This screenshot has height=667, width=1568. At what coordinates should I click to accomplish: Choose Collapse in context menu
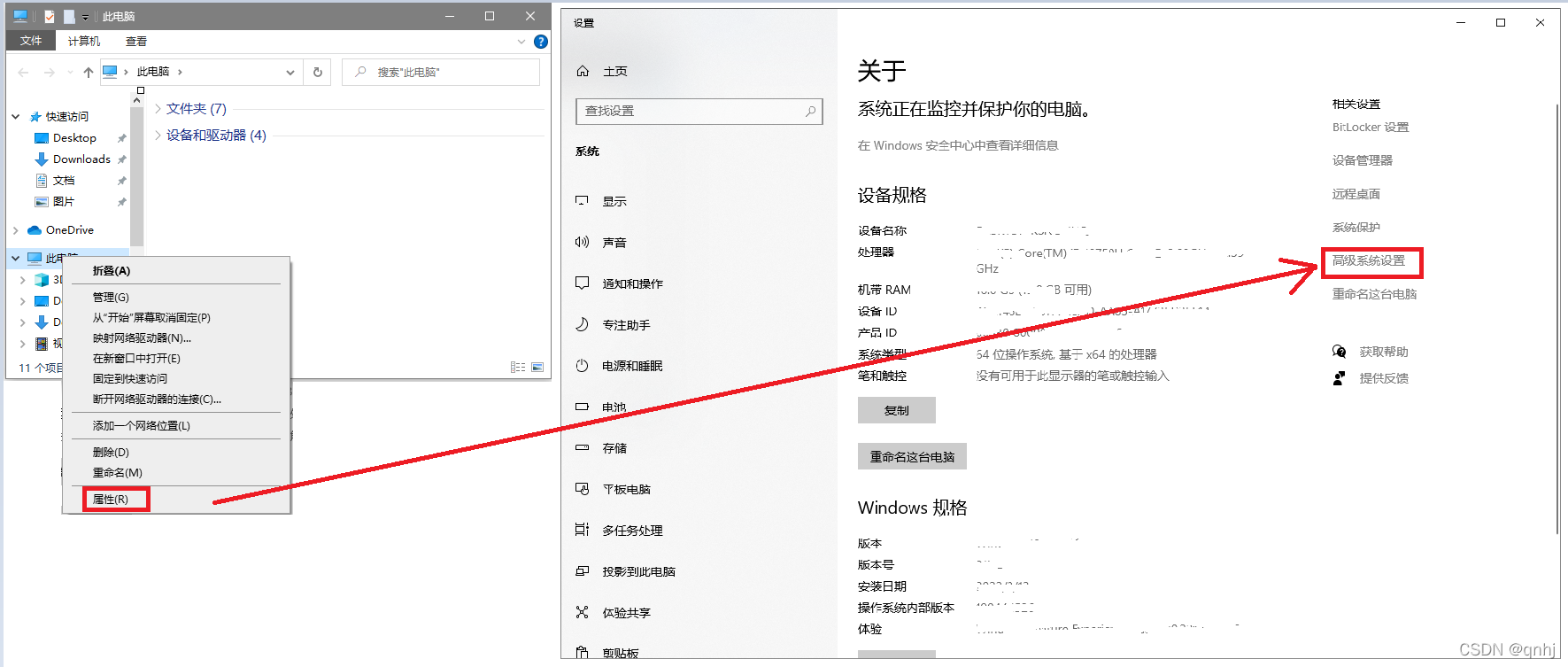(112, 271)
